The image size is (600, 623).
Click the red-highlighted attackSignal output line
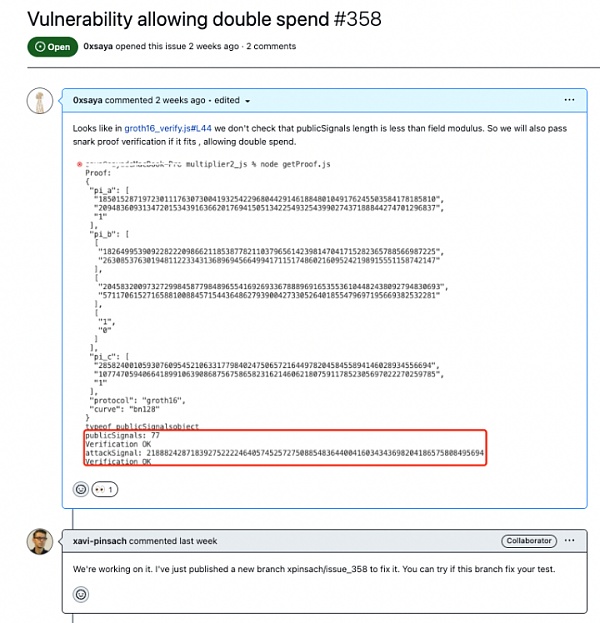pyautogui.click(x=284, y=453)
